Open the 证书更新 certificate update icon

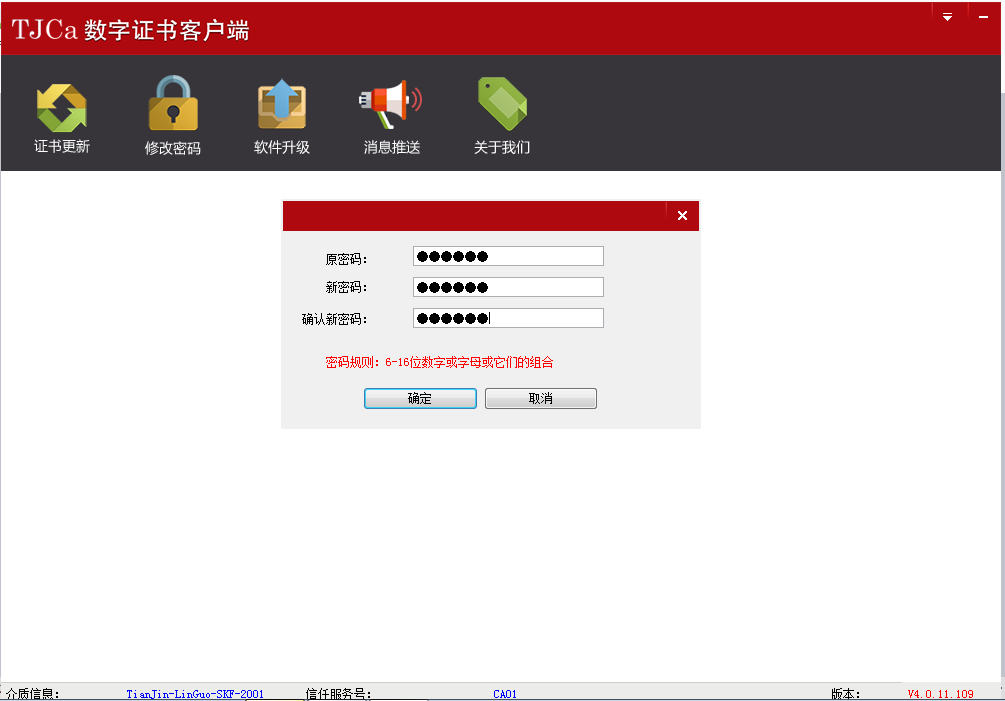(x=62, y=107)
